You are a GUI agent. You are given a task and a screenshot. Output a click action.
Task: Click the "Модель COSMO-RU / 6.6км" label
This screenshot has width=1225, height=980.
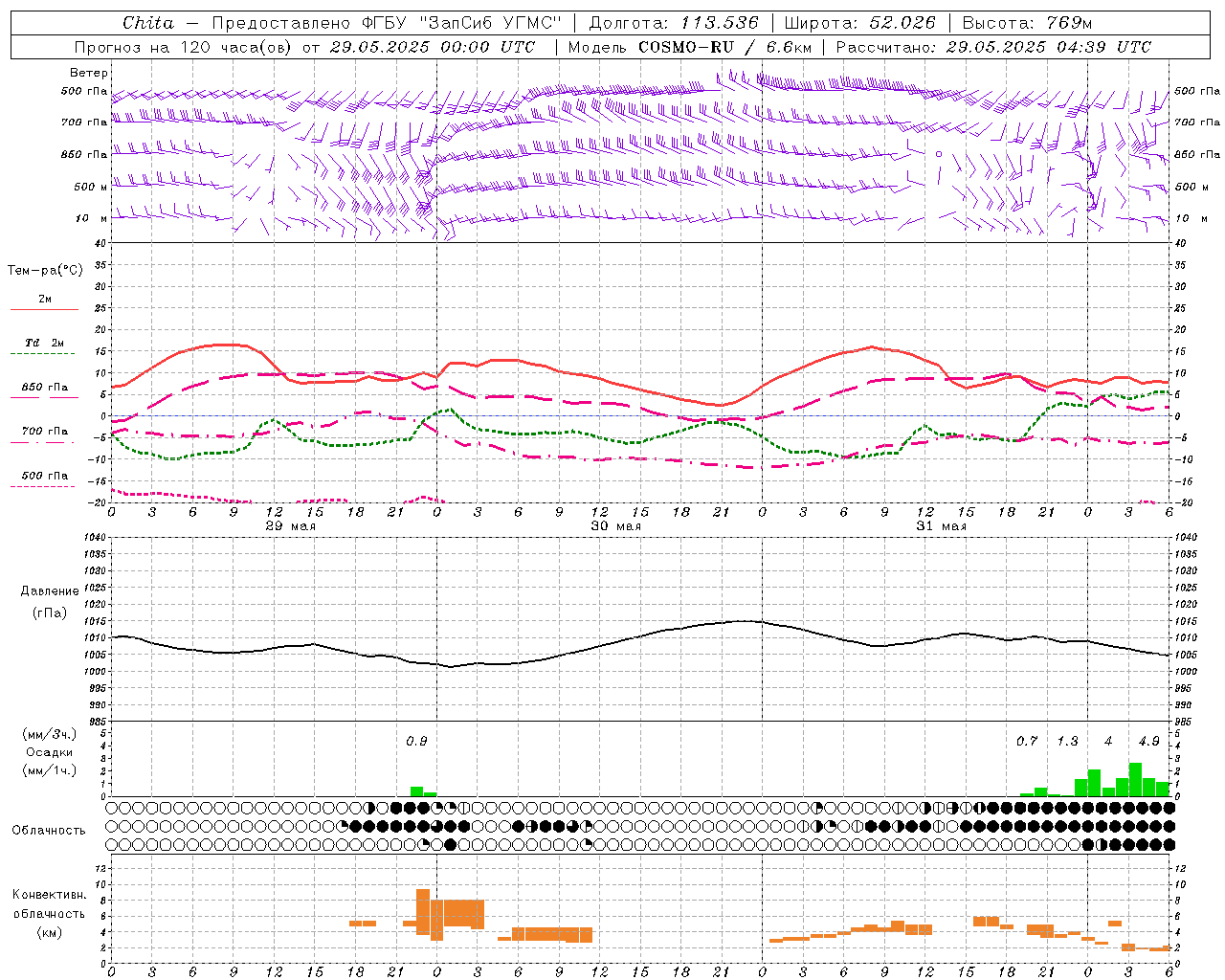690,47
